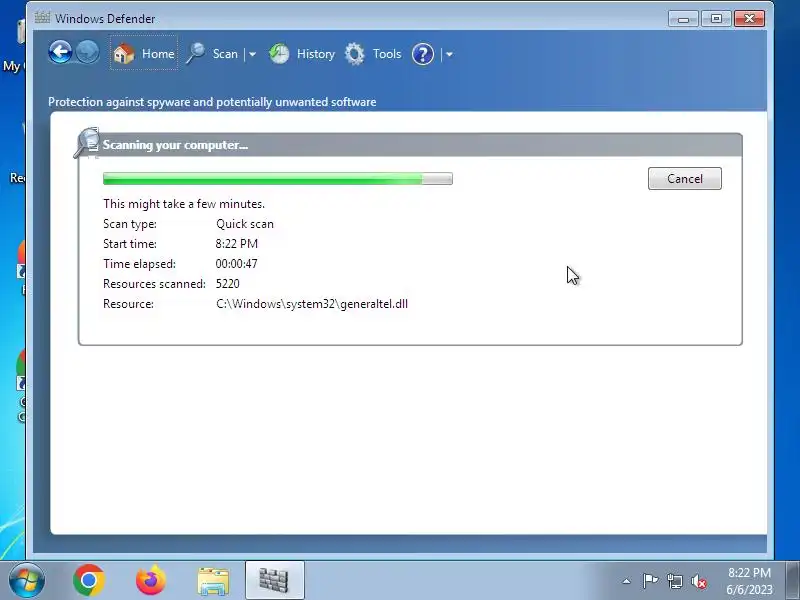The height and width of the screenshot is (600, 800).
Task: Select the Scan label in the toolbar
Action: [x=225, y=54]
